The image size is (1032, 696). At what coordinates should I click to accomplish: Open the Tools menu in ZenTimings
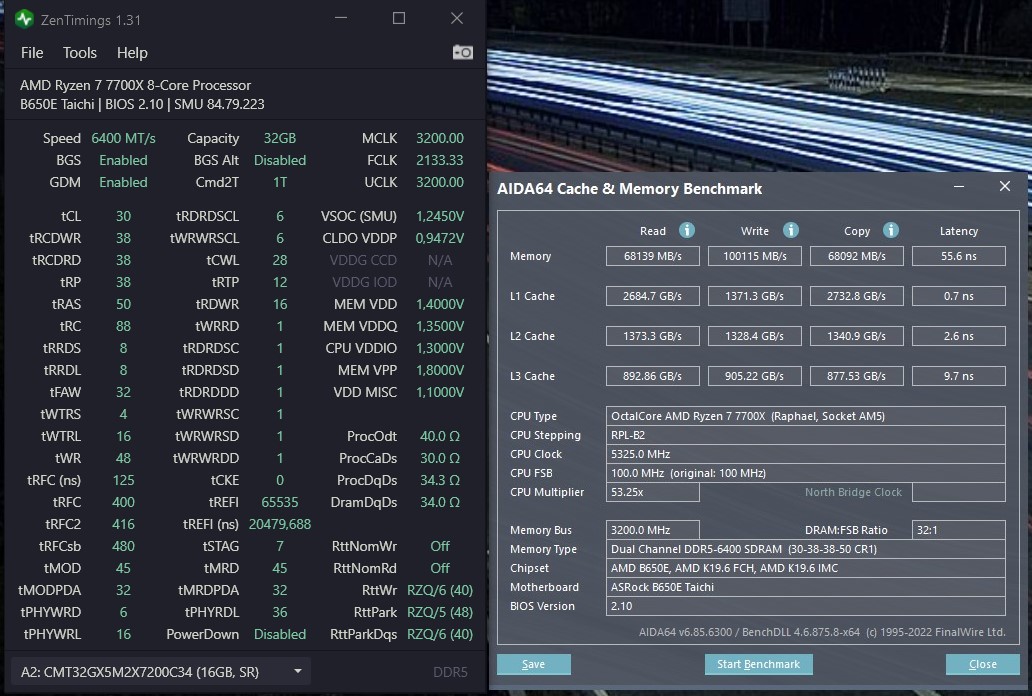80,53
